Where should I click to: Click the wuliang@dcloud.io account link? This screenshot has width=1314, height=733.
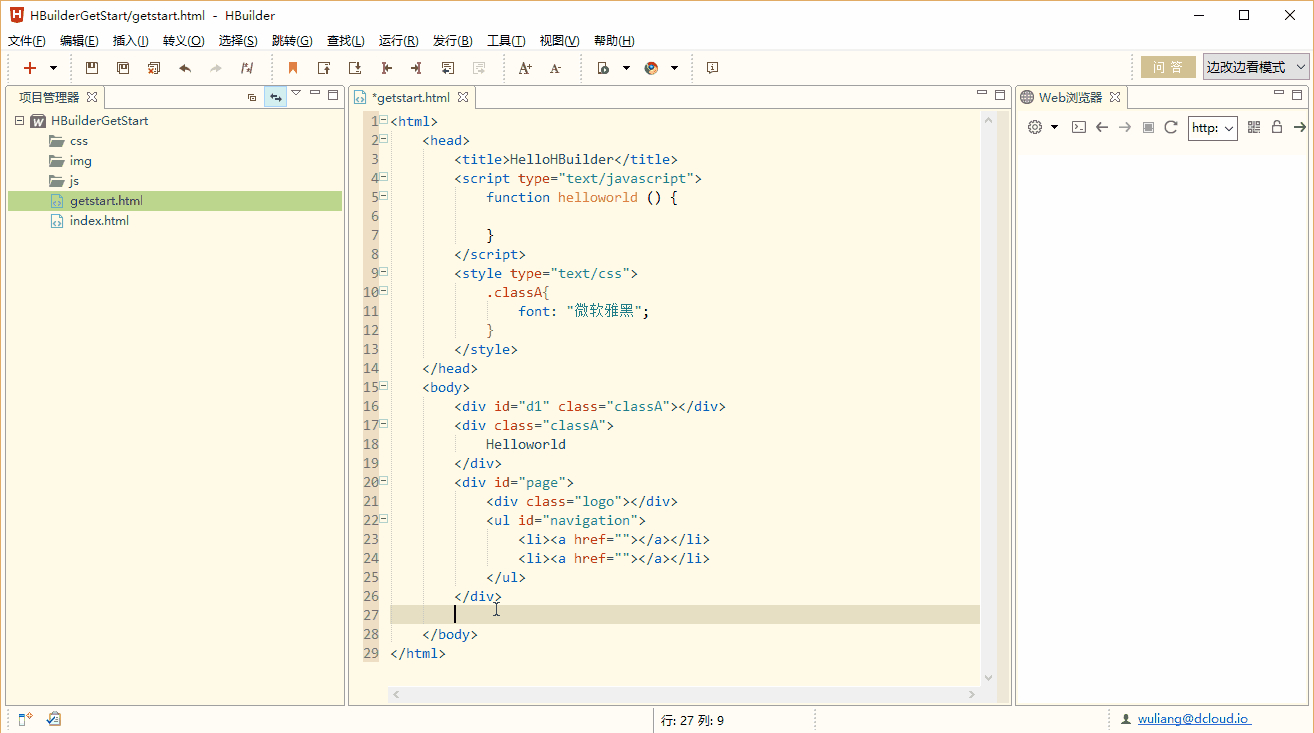coord(1194,718)
